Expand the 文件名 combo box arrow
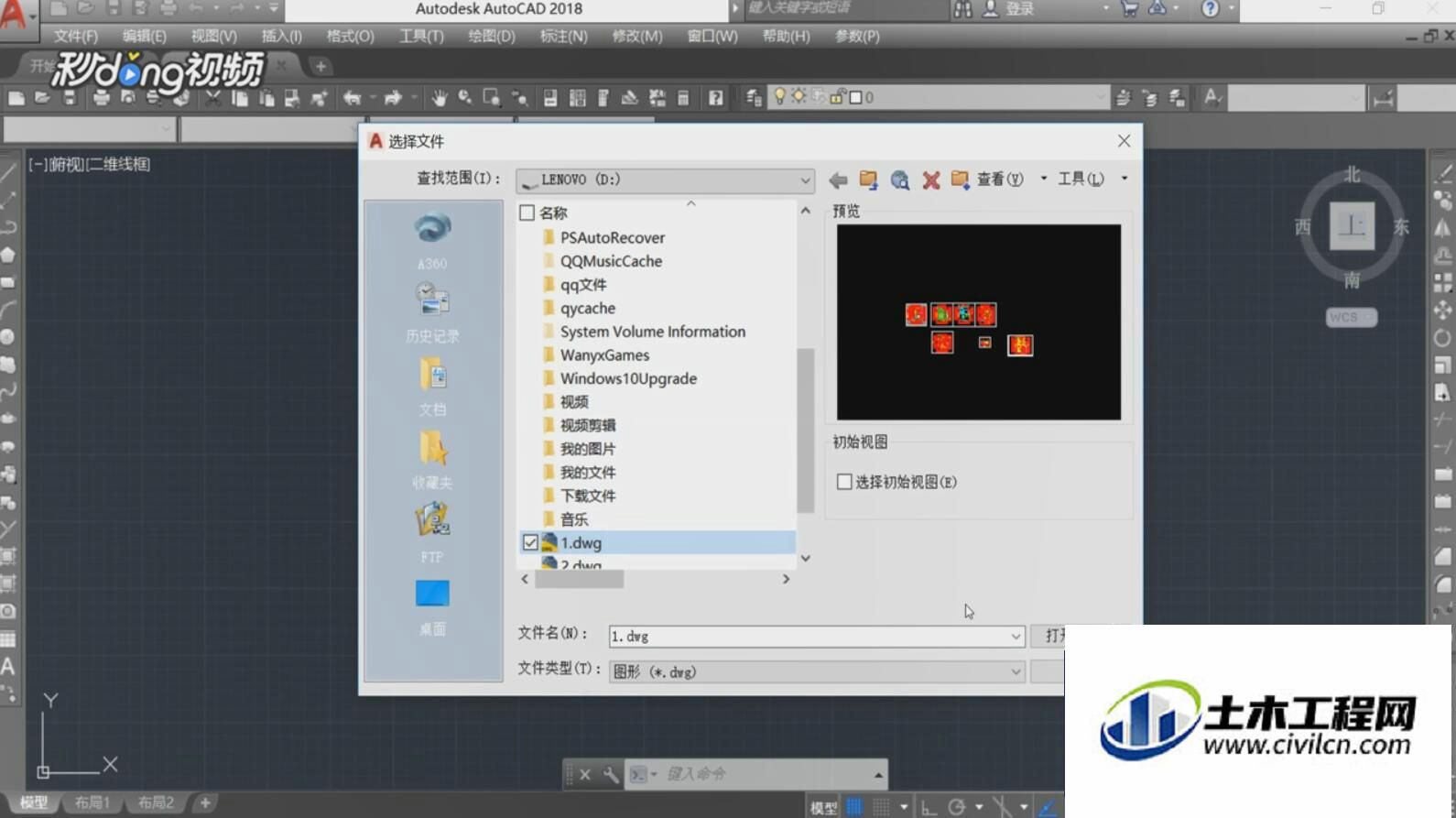 (x=1016, y=636)
